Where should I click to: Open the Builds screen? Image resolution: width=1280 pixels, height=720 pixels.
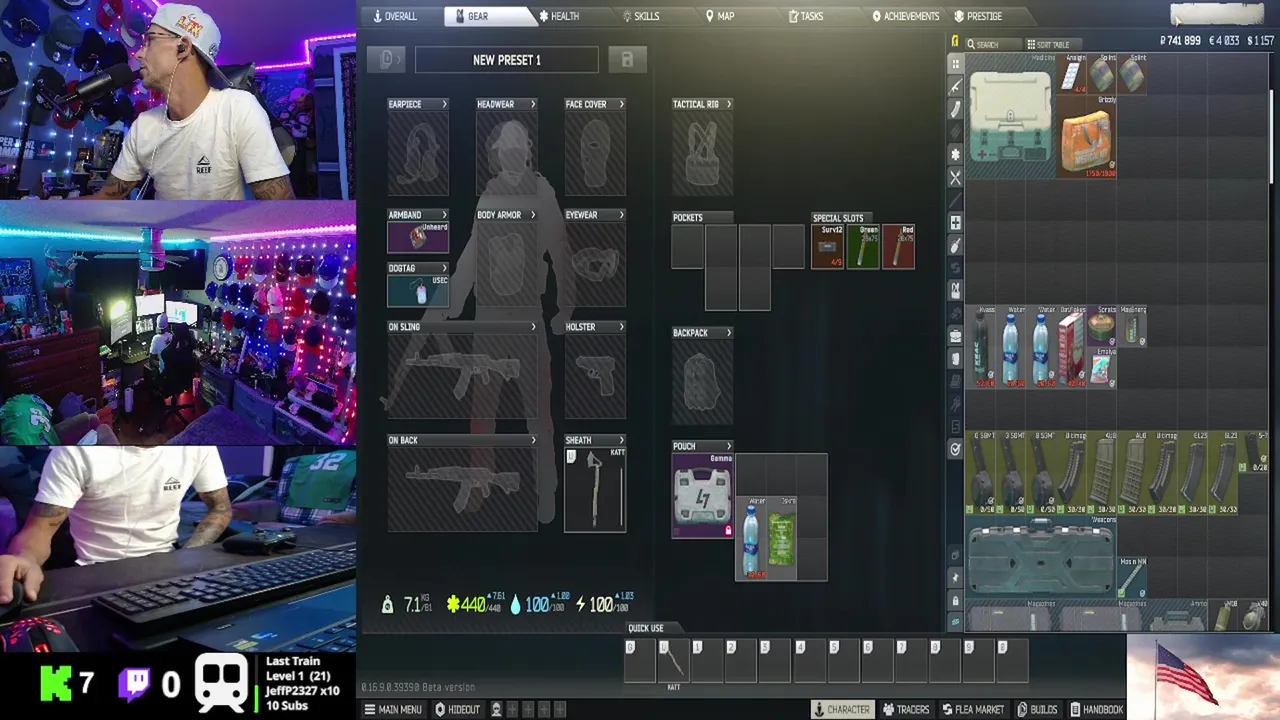coord(1037,709)
